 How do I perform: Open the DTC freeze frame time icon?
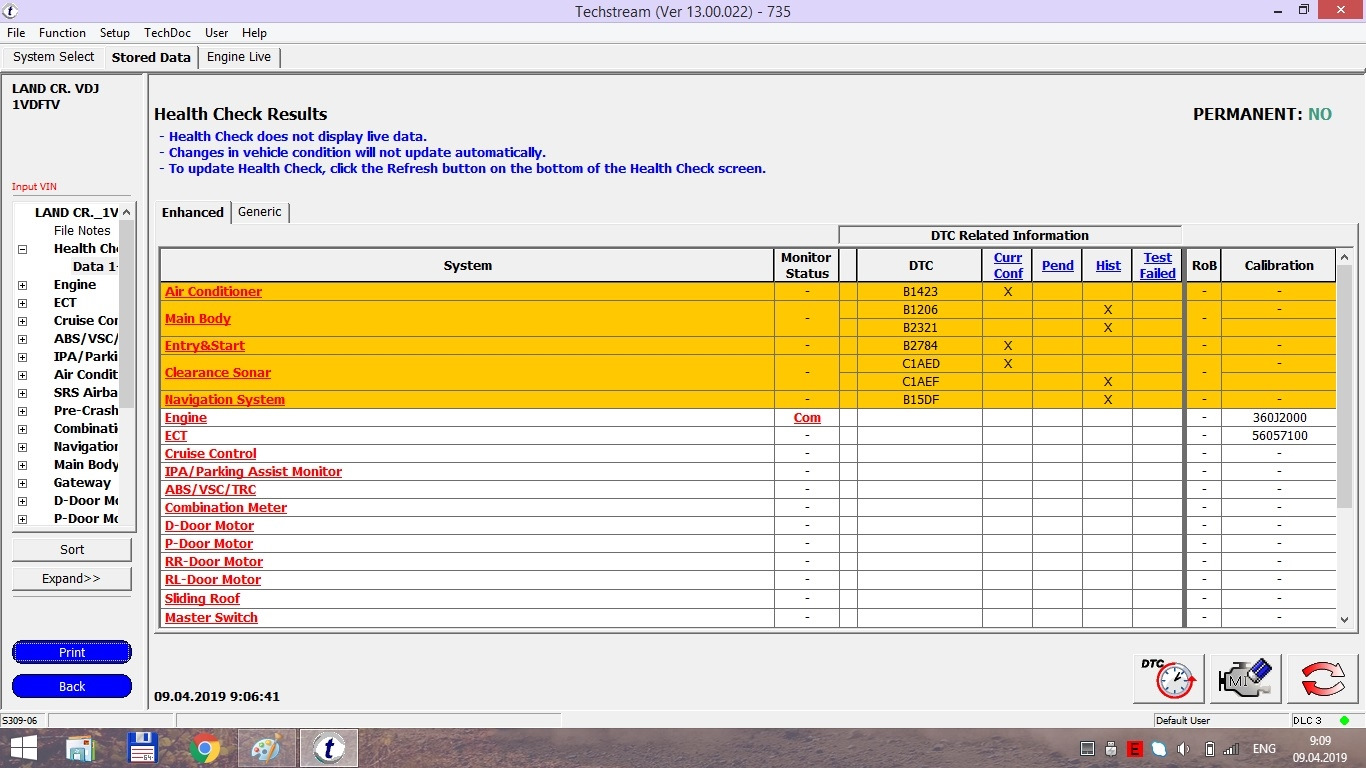(x=1168, y=679)
